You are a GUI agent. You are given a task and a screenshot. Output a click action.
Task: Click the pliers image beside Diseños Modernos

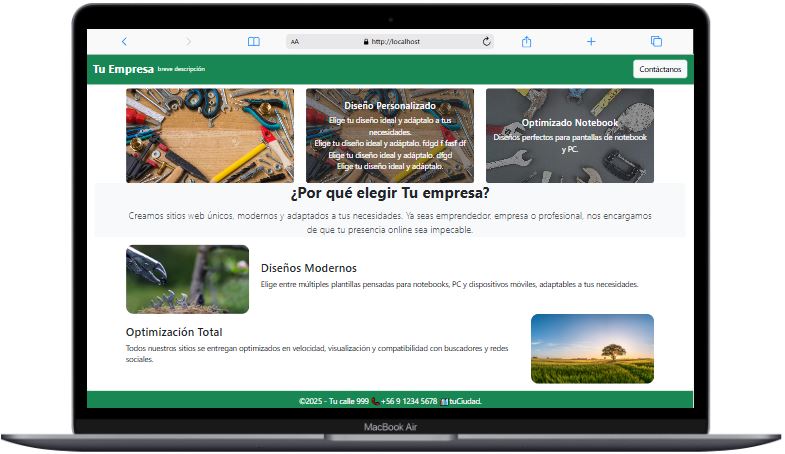pyautogui.click(x=187, y=279)
